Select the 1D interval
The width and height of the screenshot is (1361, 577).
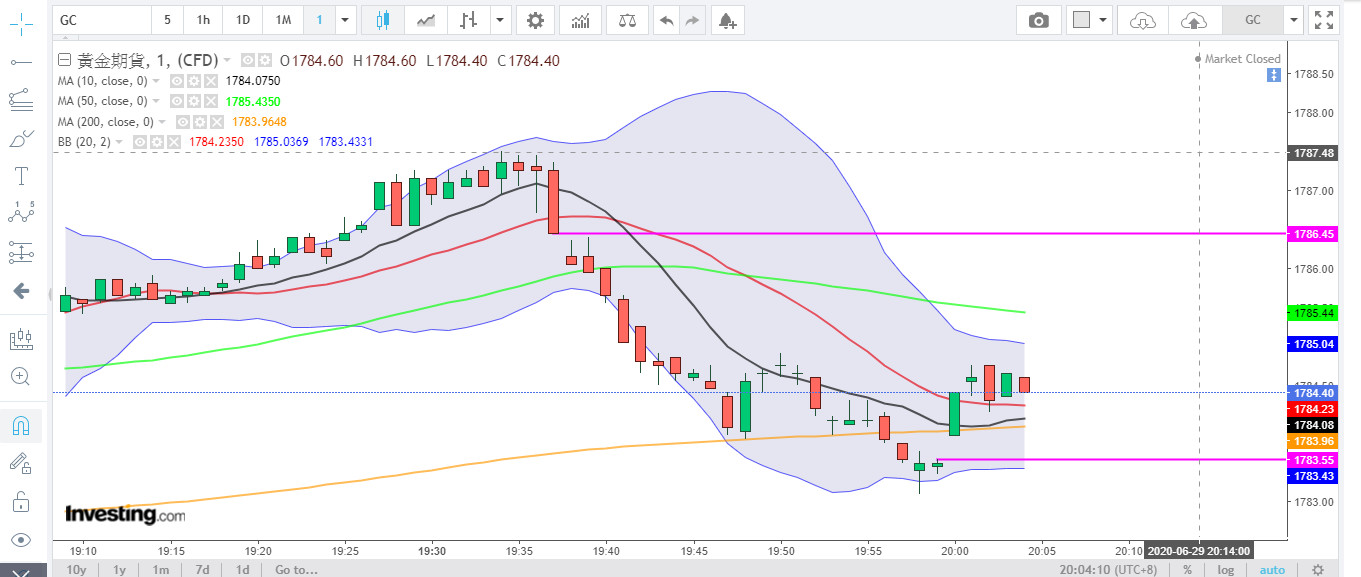click(242, 20)
